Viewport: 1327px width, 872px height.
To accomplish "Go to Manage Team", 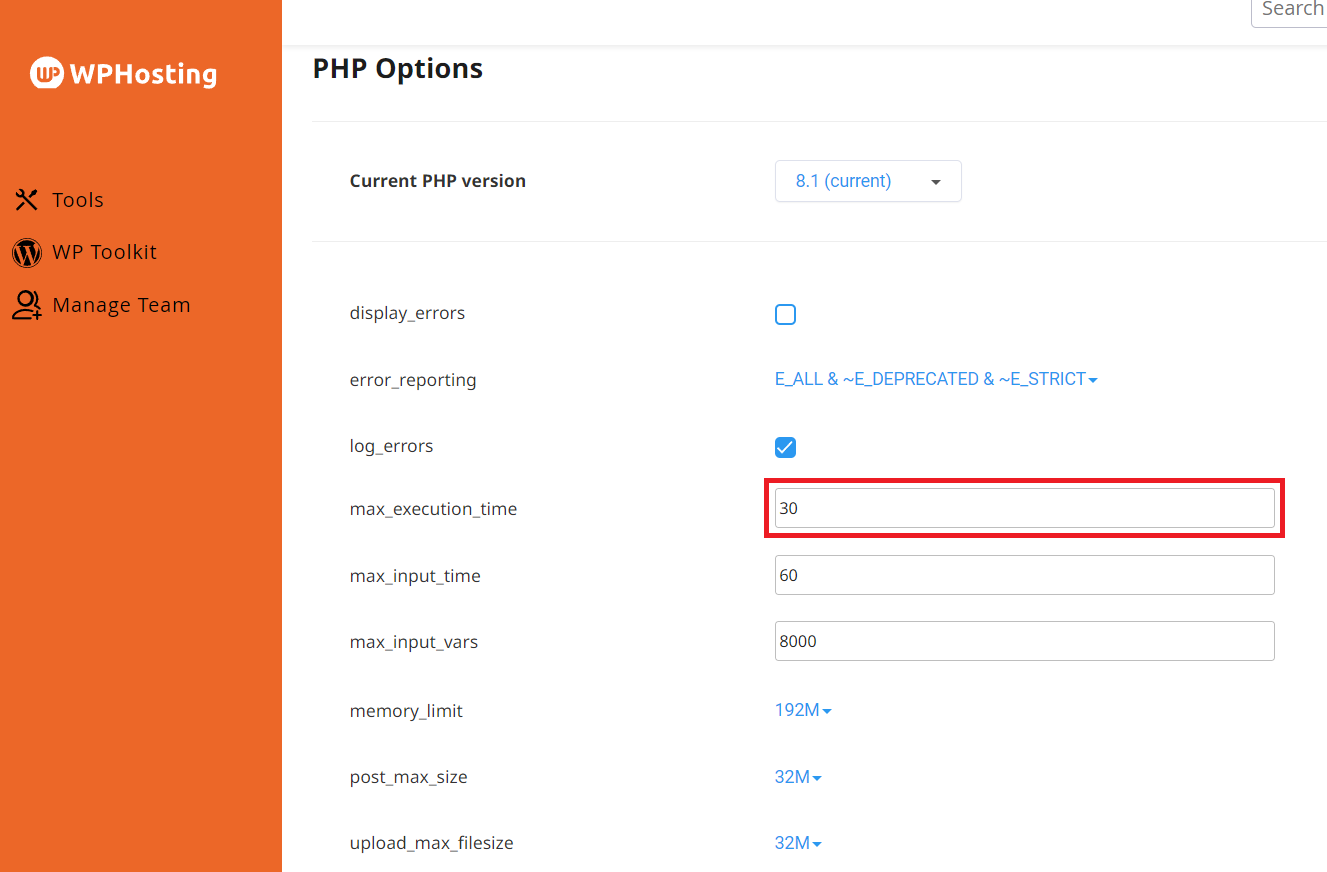I will click(x=121, y=305).
